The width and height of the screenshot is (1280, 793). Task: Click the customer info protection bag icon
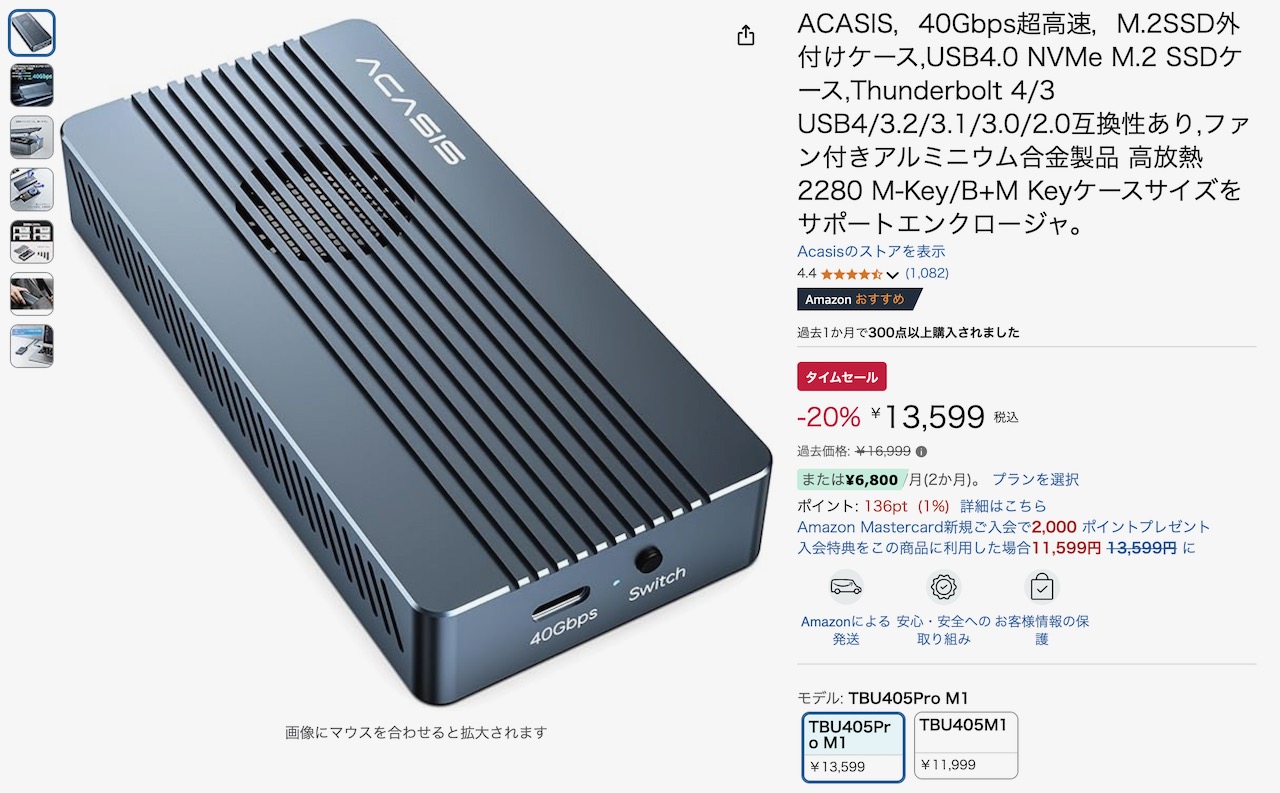point(1042,586)
